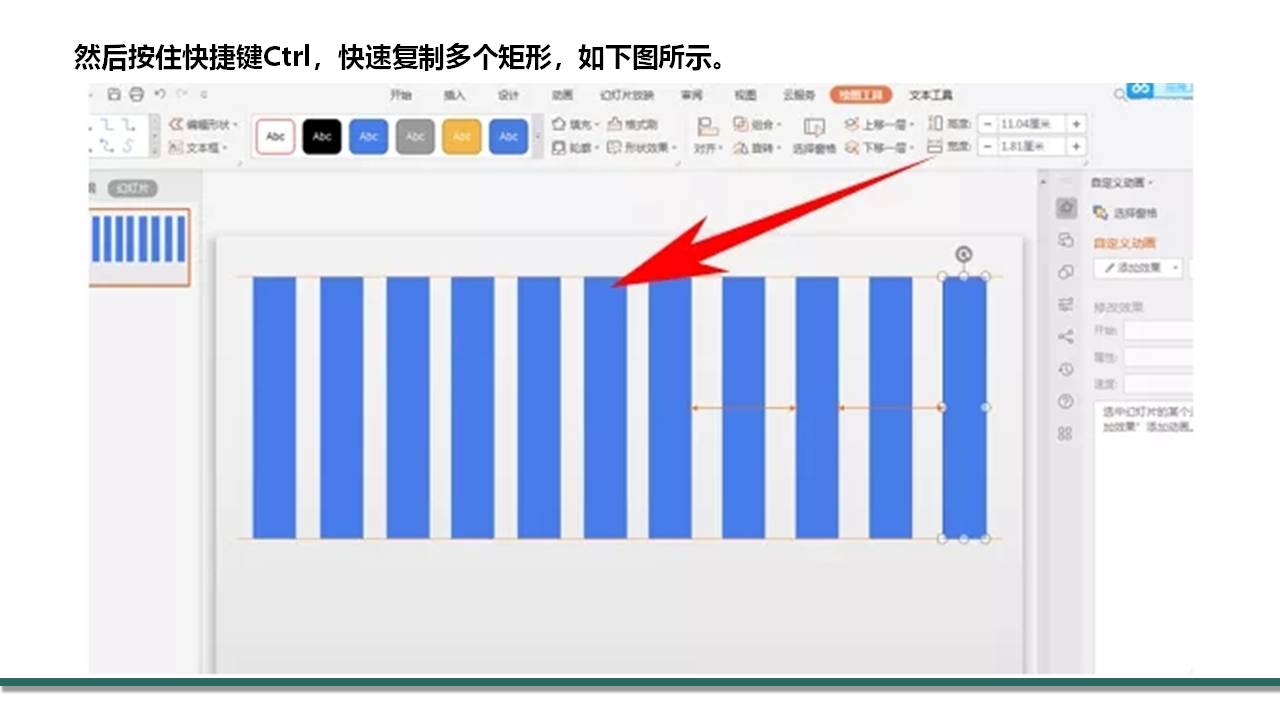Viewport: 1280px width, 720px height.
Task: Apply the yellow Abc shape style
Action: click(462, 137)
